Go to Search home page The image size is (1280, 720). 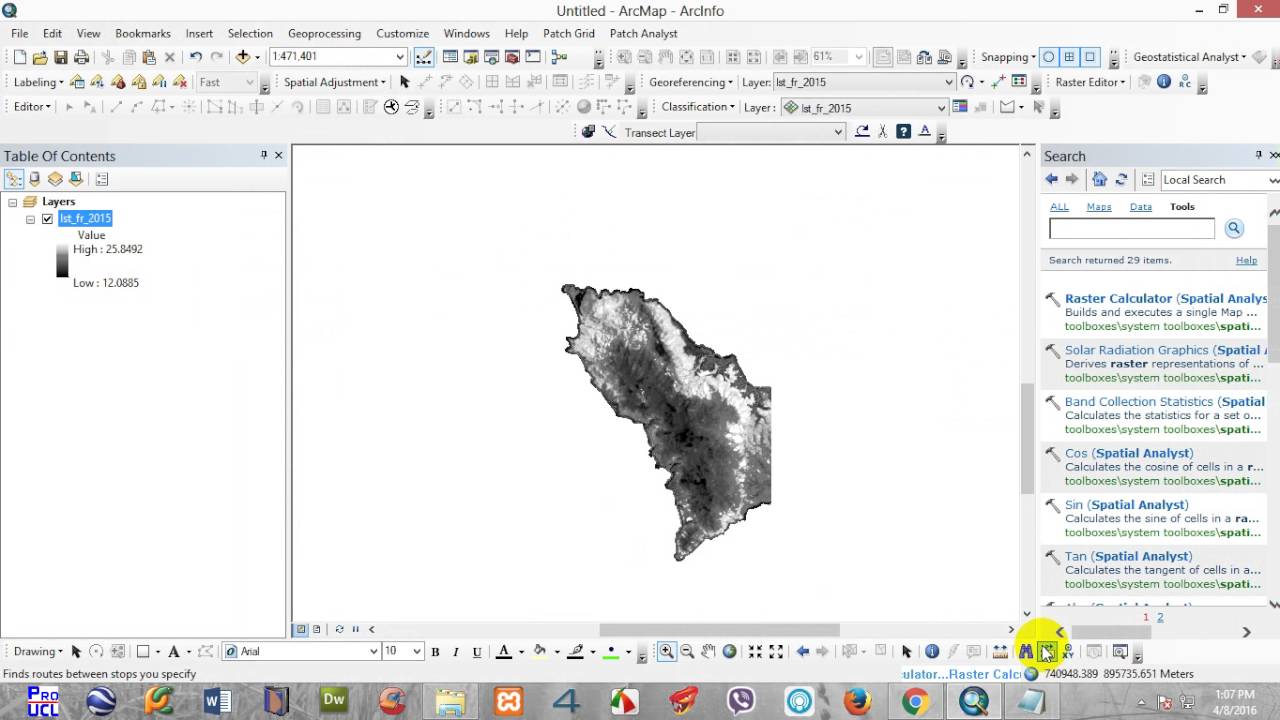tap(1099, 180)
